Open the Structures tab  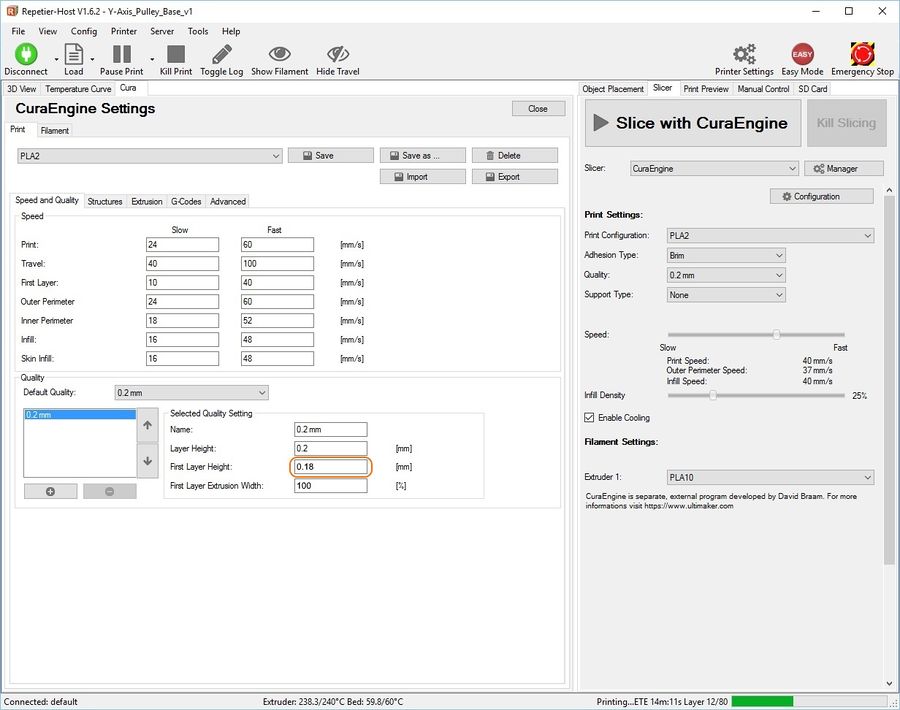(104, 201)
